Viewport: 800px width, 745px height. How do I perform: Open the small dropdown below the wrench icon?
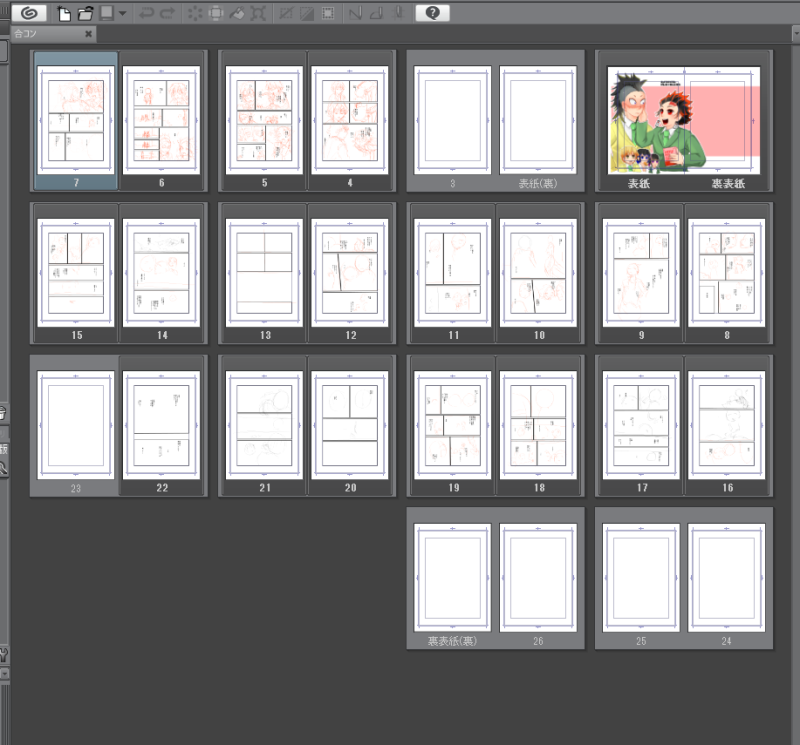pyautogui.click(x=4, y=674)
